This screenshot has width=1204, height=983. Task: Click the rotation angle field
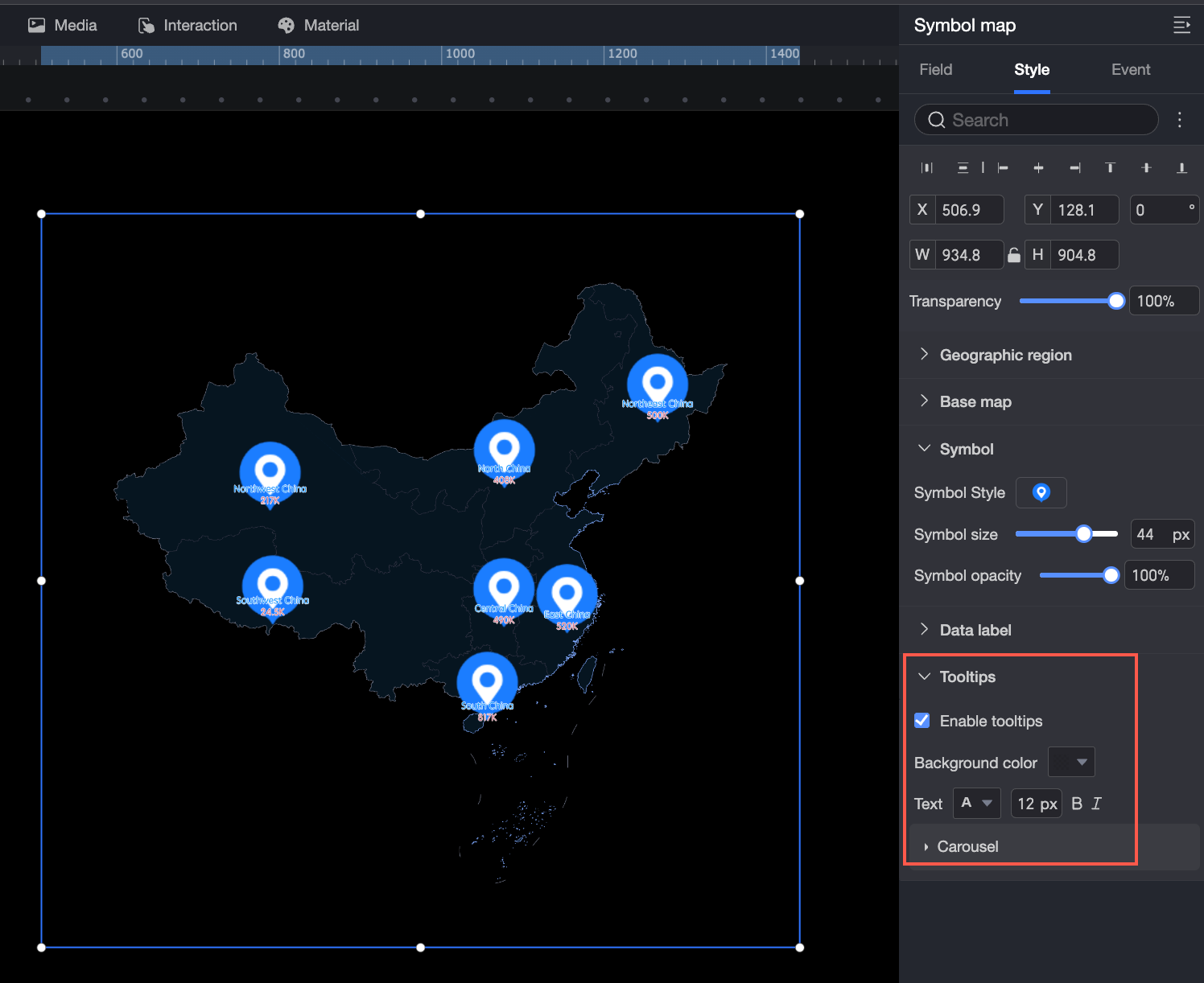pos(1165,210)
